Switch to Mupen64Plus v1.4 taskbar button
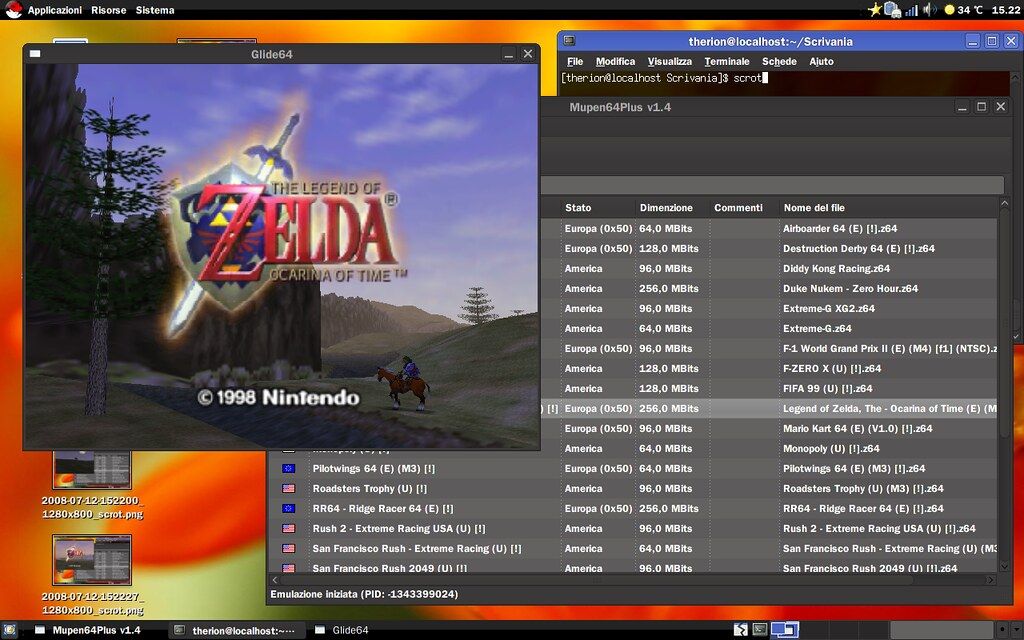Screen dimensions: 1024x640 coord(88,630)
